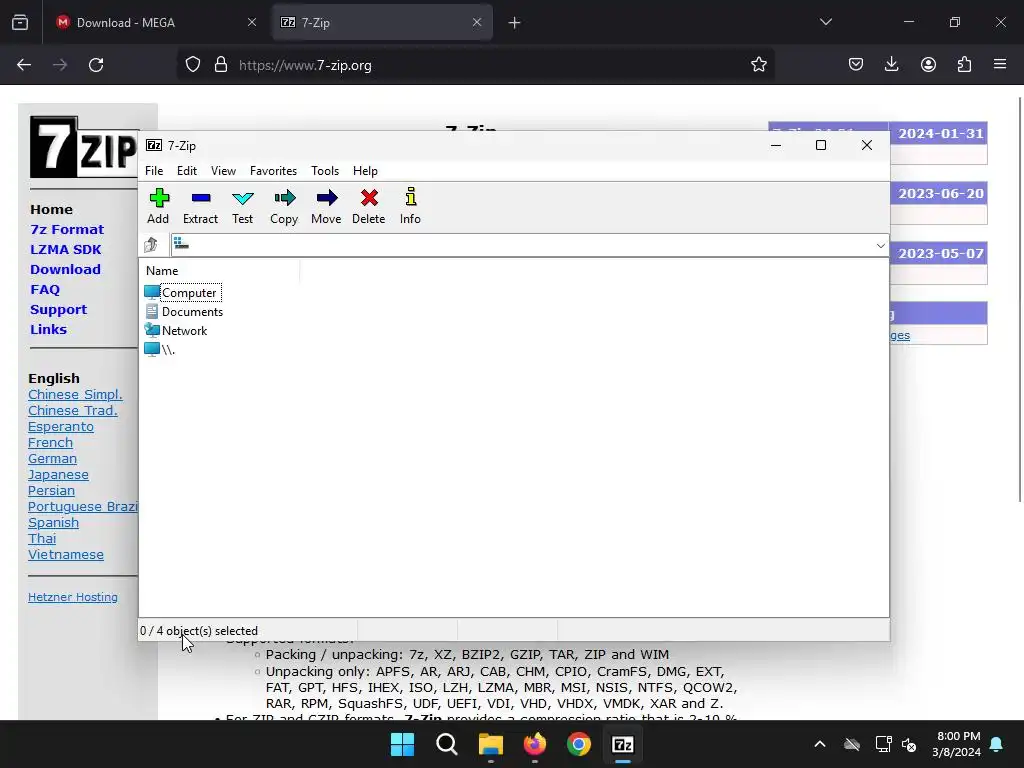Click the Hetzner Hosting link

click(x=72, y=597)
